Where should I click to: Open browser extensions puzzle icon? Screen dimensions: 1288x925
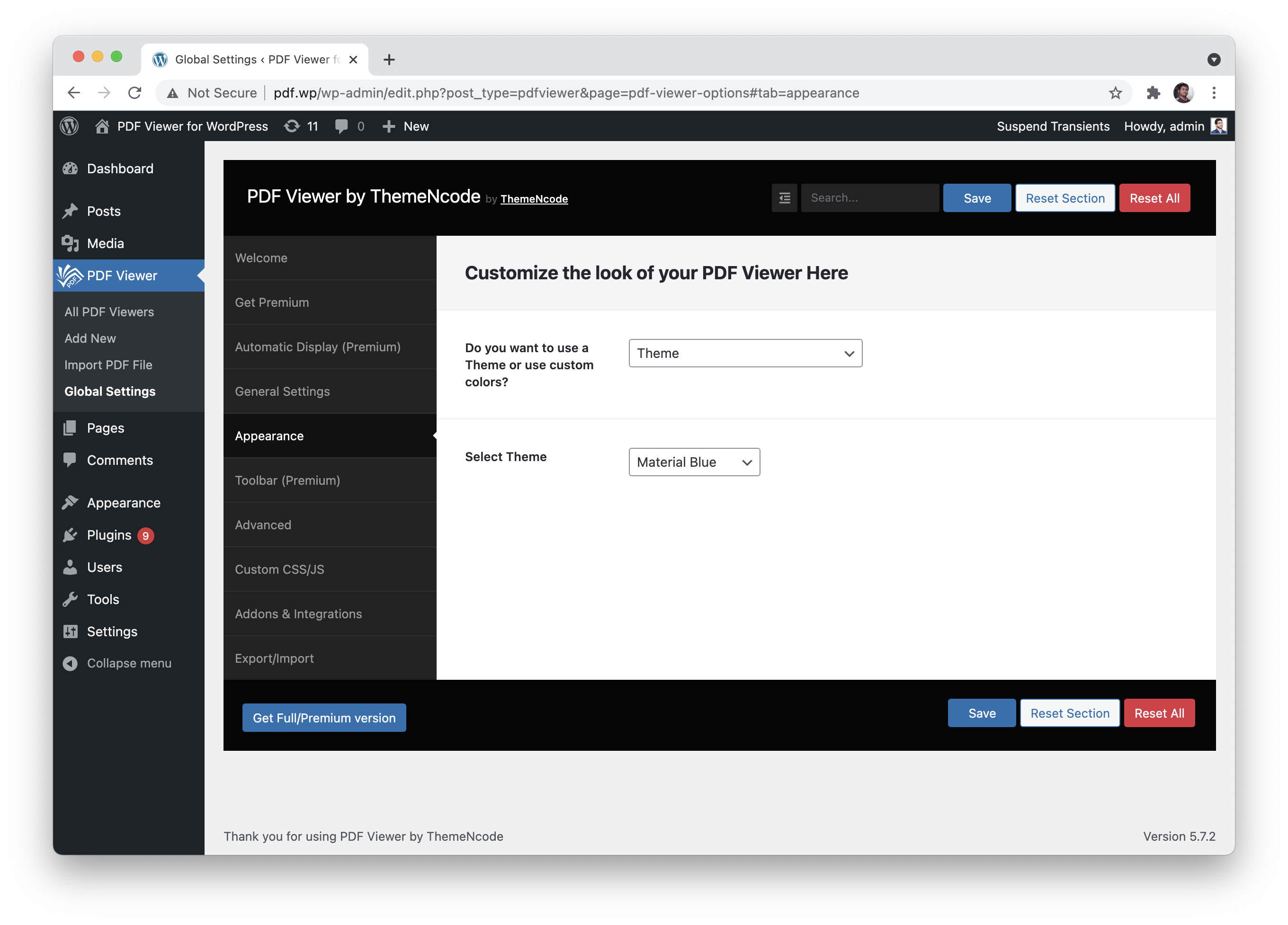(x=1153, y=93)
